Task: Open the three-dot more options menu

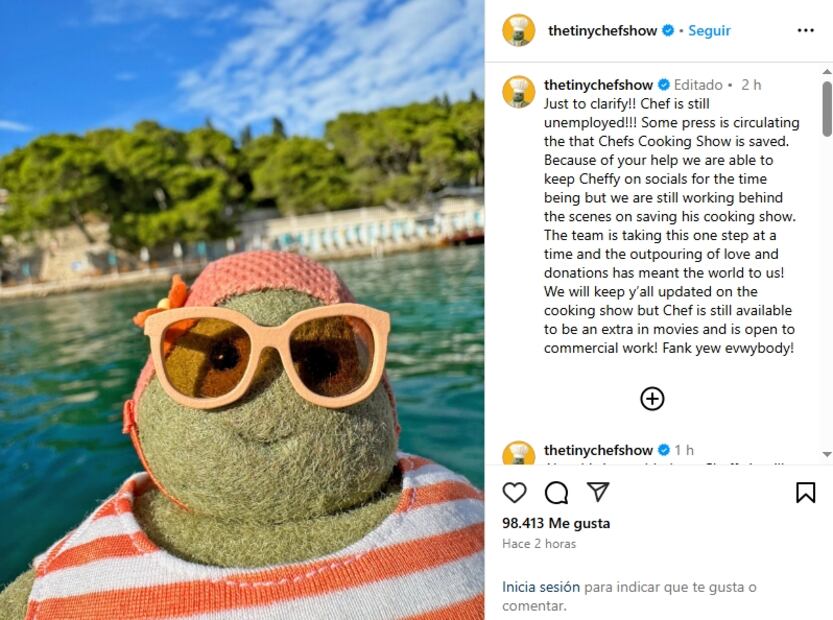Action: 805,30
